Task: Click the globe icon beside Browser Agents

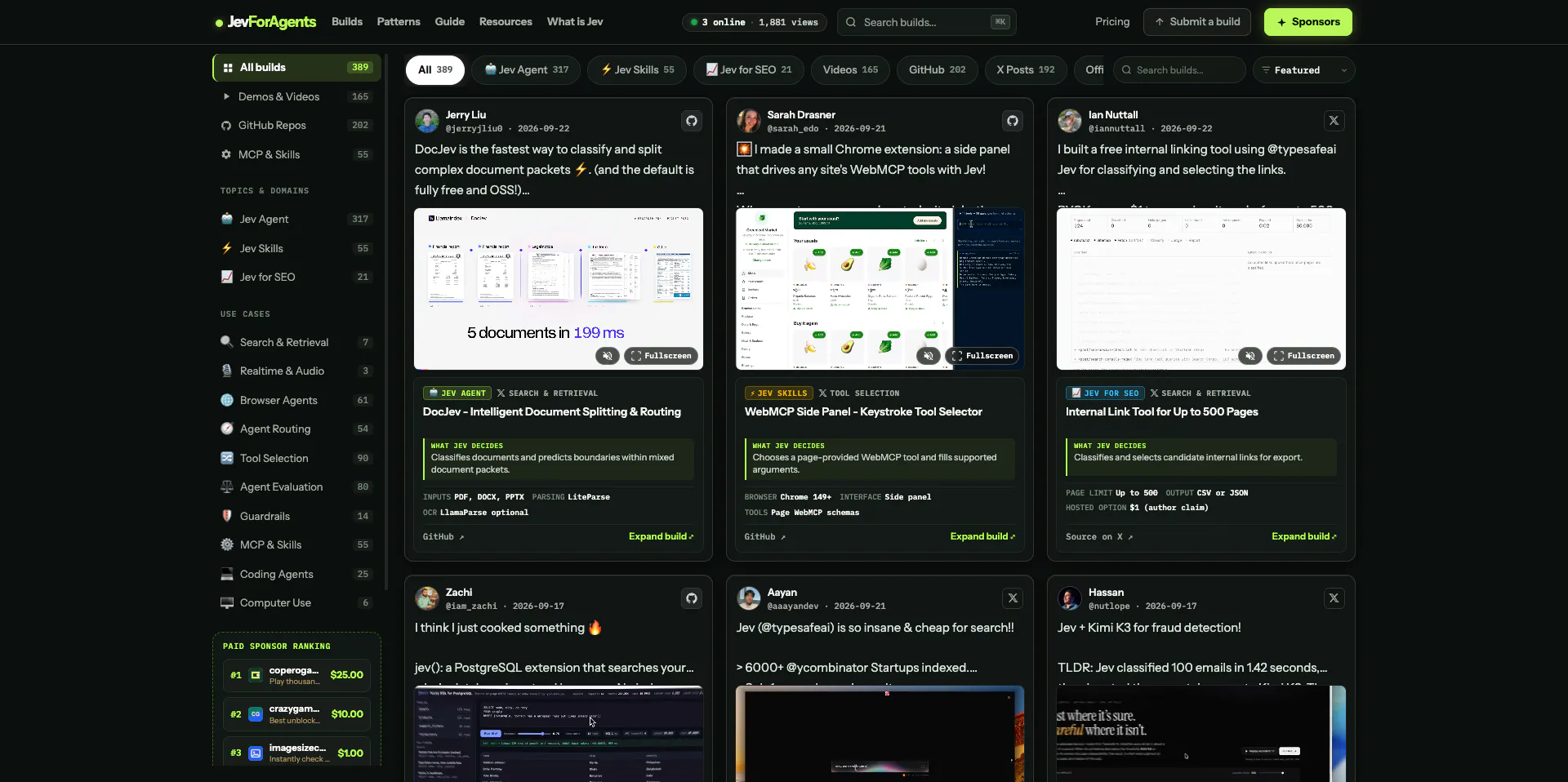Action: [227, 400]
